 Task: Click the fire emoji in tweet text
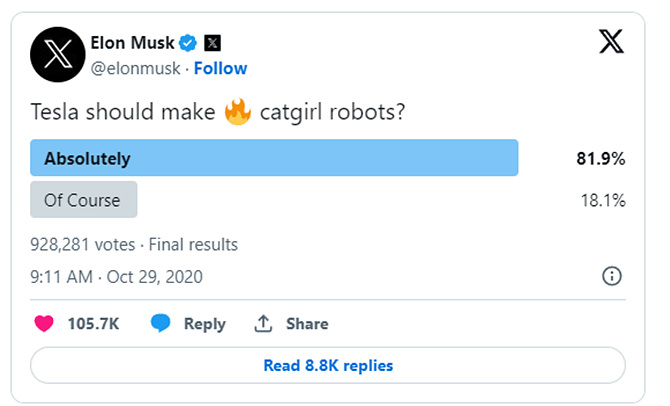tap(236, 112)
